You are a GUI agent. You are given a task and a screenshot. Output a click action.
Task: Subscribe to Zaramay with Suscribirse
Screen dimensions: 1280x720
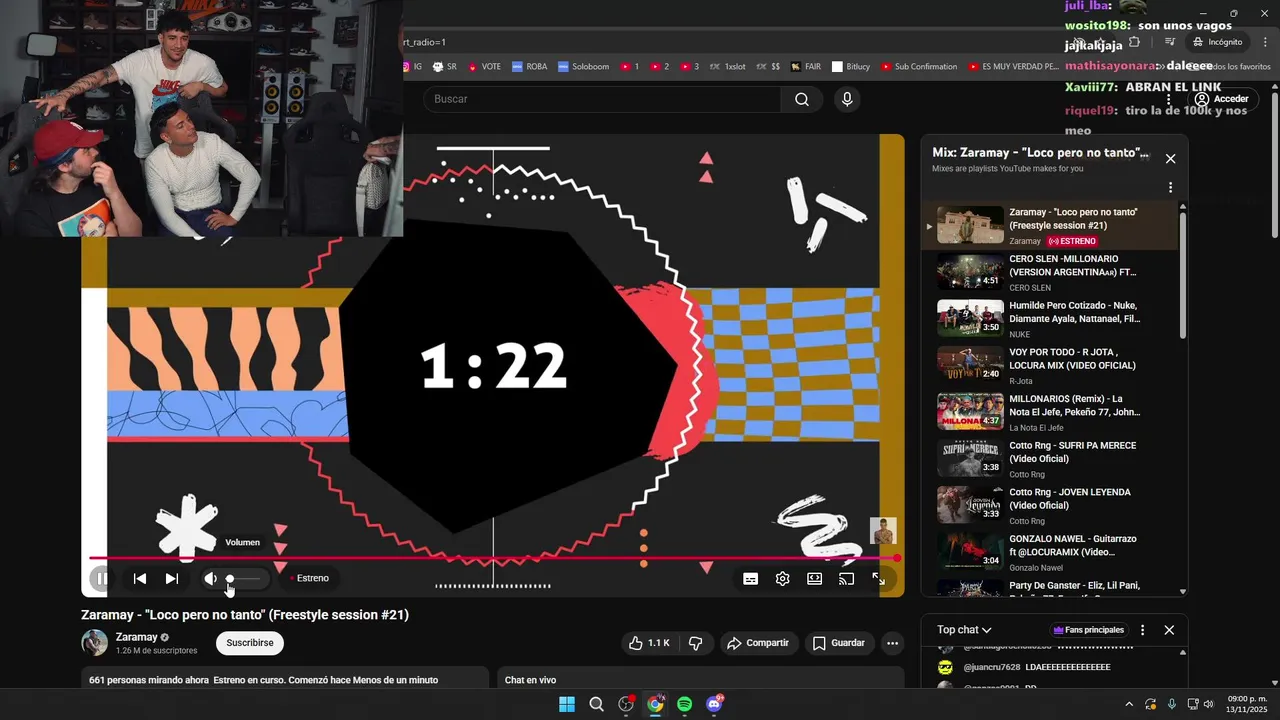(x=249, y=643)
